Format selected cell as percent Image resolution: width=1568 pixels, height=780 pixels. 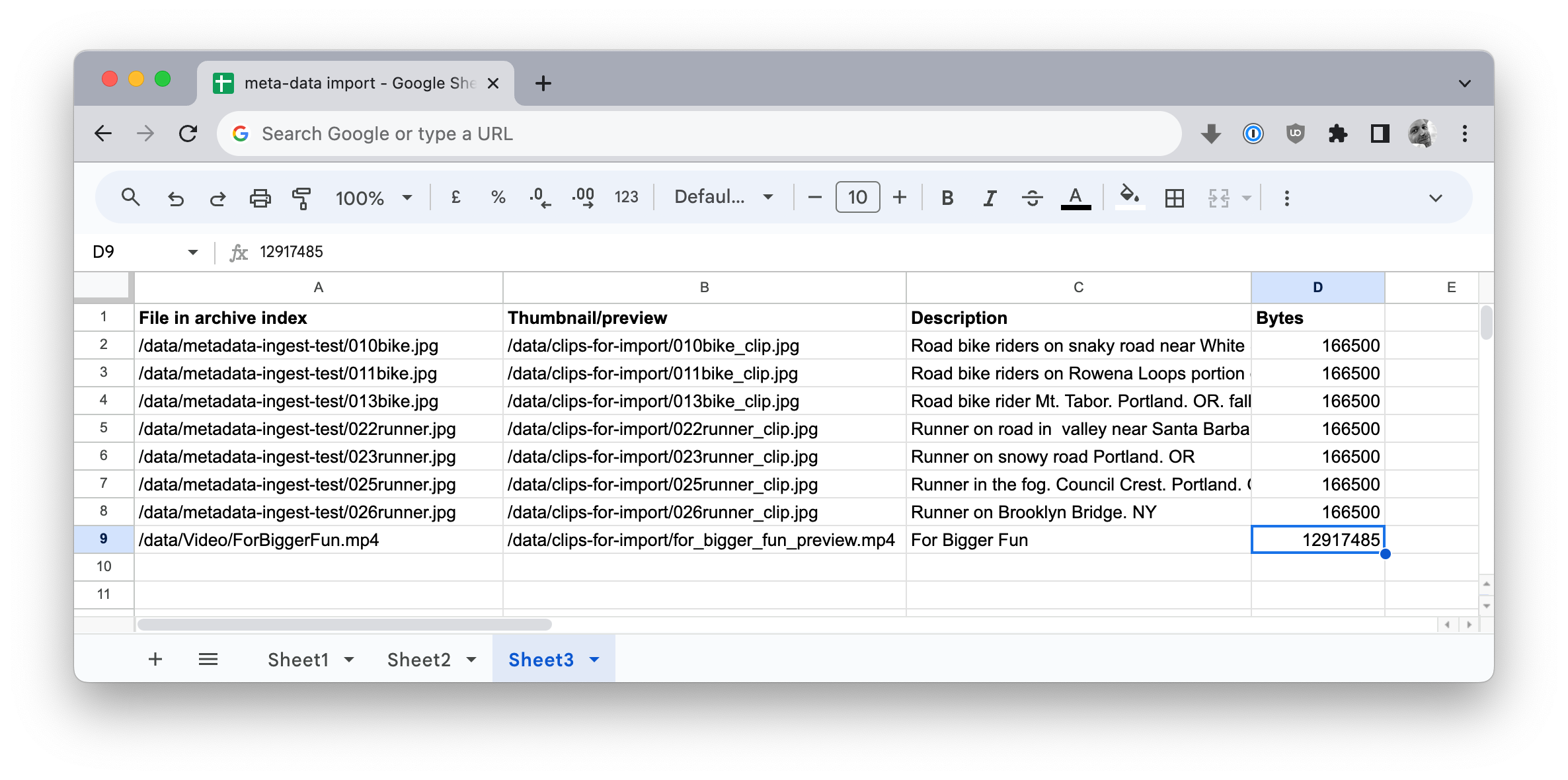(x=498, y=197)
